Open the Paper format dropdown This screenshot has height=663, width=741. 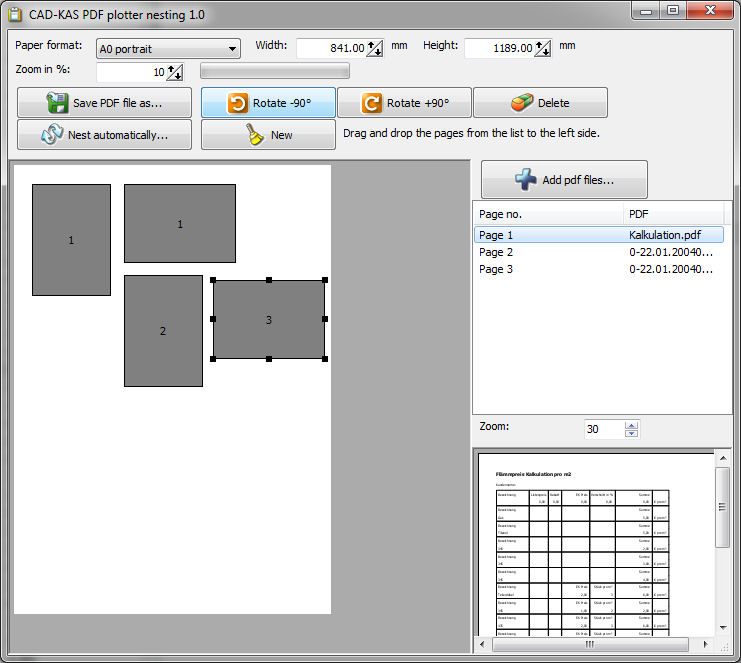click(232, 48)
